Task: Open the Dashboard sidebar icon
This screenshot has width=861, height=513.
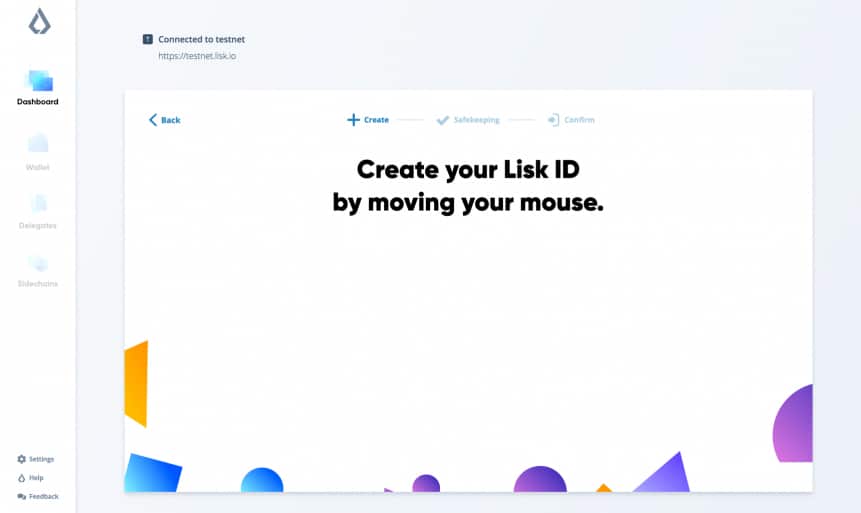Action: [38, 81]
